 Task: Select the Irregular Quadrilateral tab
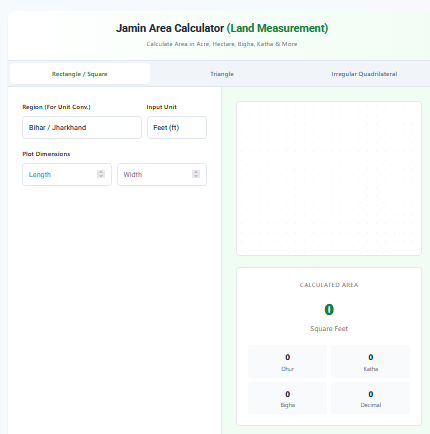coord(364,74)
